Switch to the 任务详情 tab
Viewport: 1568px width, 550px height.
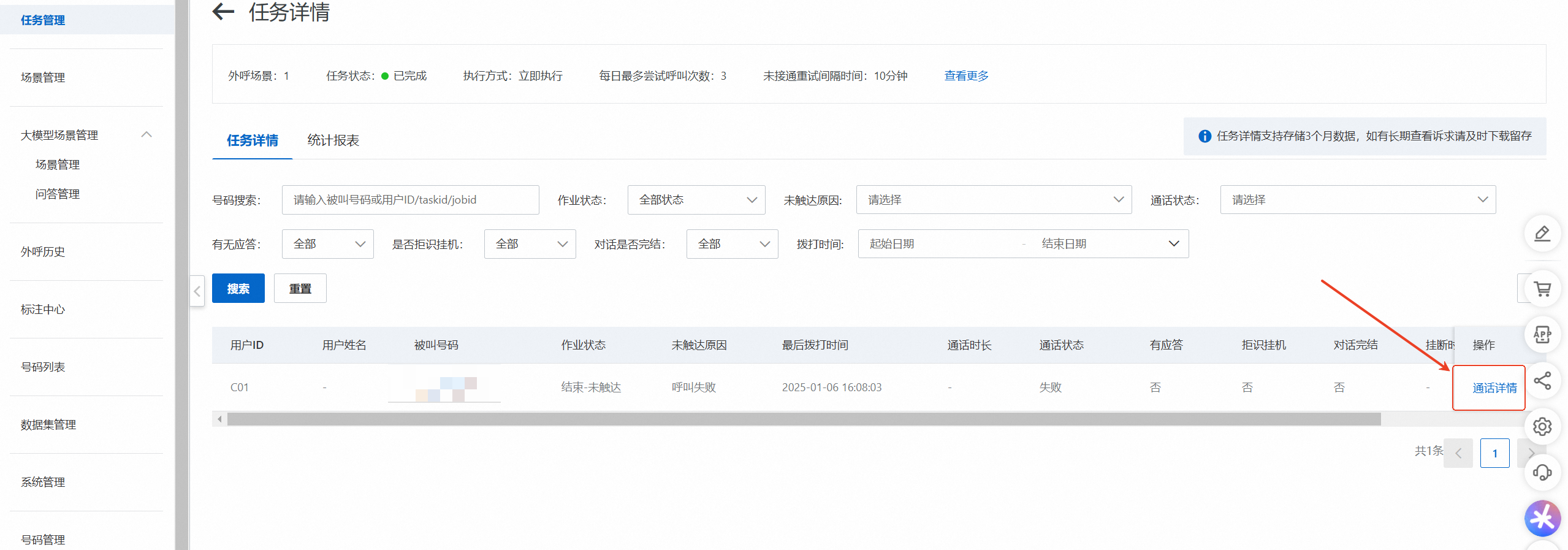[x=253, y=140]
